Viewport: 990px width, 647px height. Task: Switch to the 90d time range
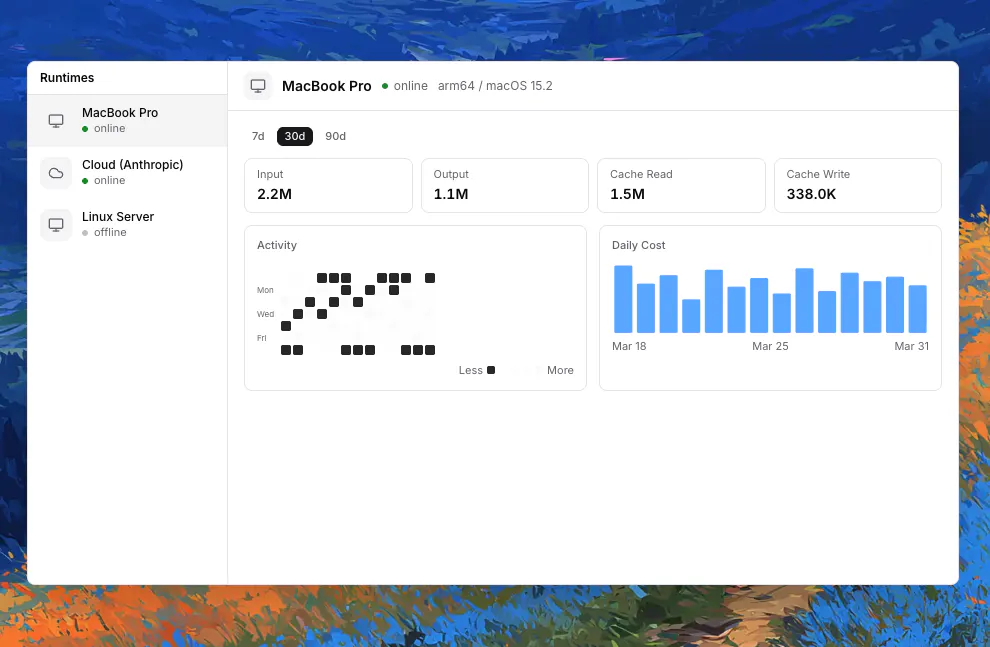tap(335, 136)
